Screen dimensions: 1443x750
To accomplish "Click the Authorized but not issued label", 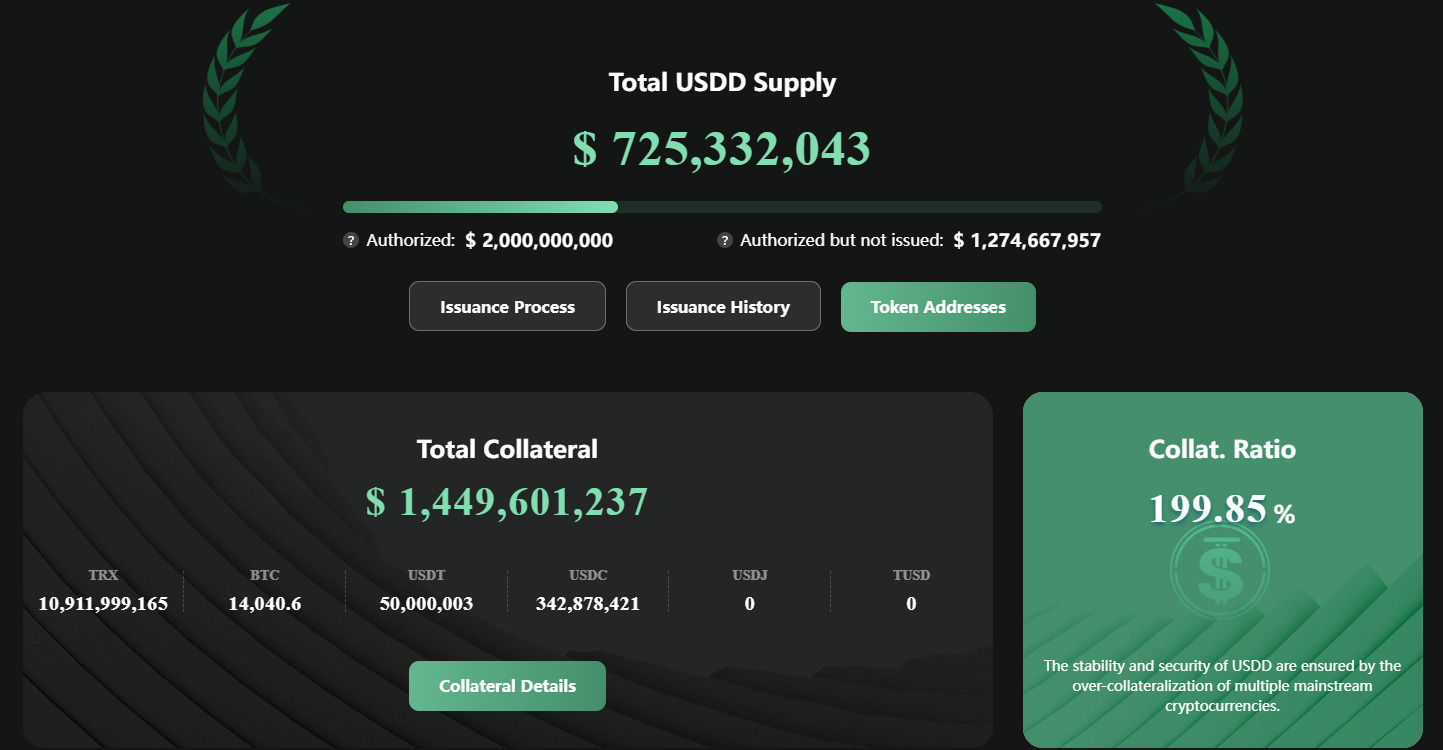I will click(x=842, y=240).
